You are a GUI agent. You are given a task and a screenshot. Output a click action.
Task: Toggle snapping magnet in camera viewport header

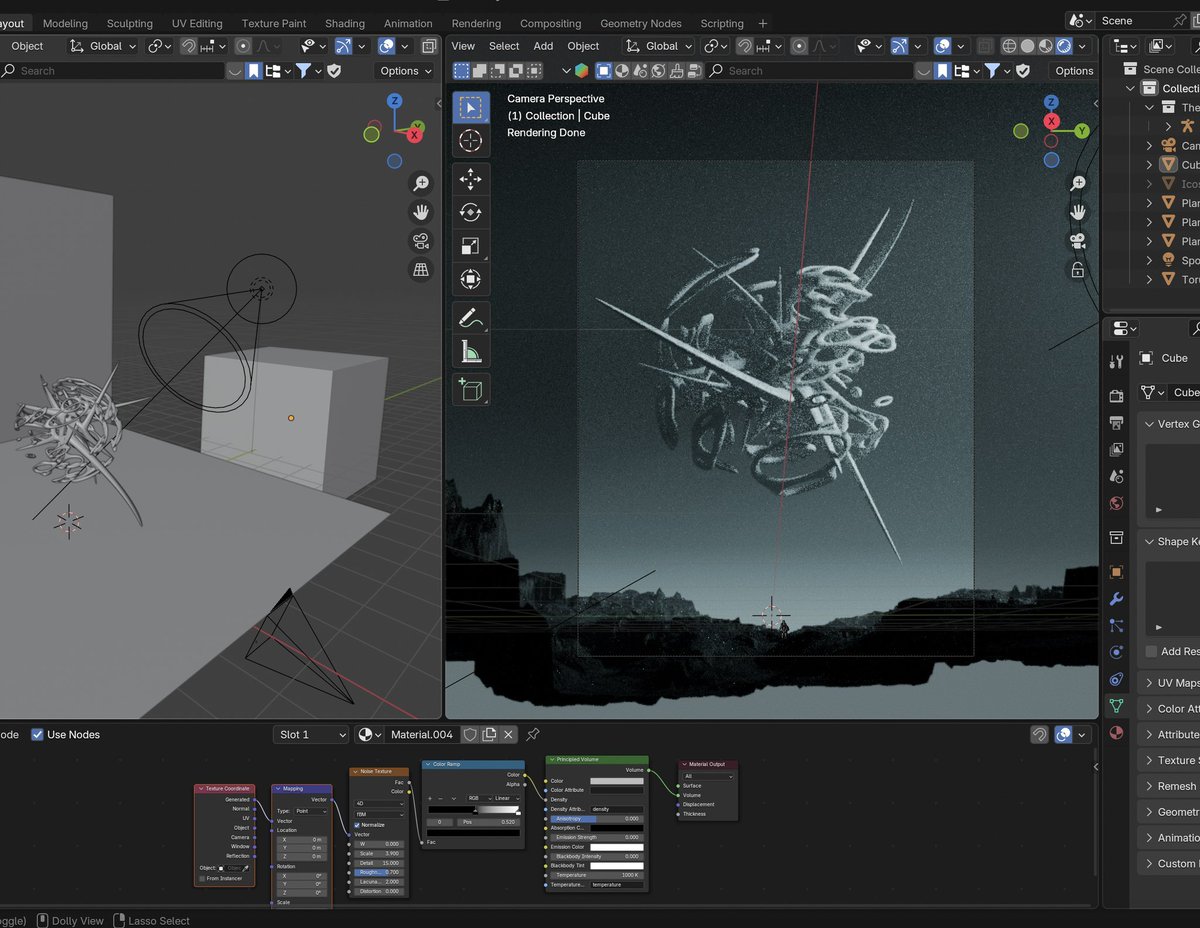point(745,46)
